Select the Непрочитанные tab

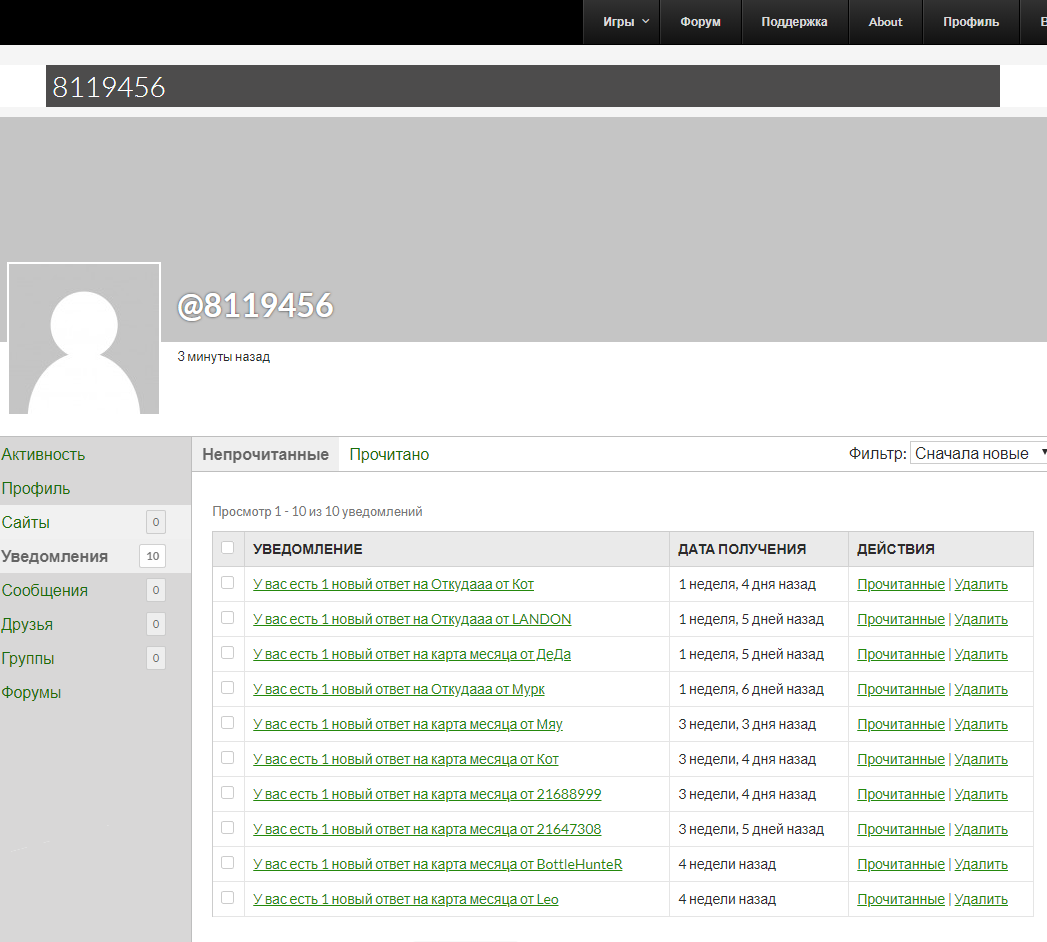tap(265, 454)
